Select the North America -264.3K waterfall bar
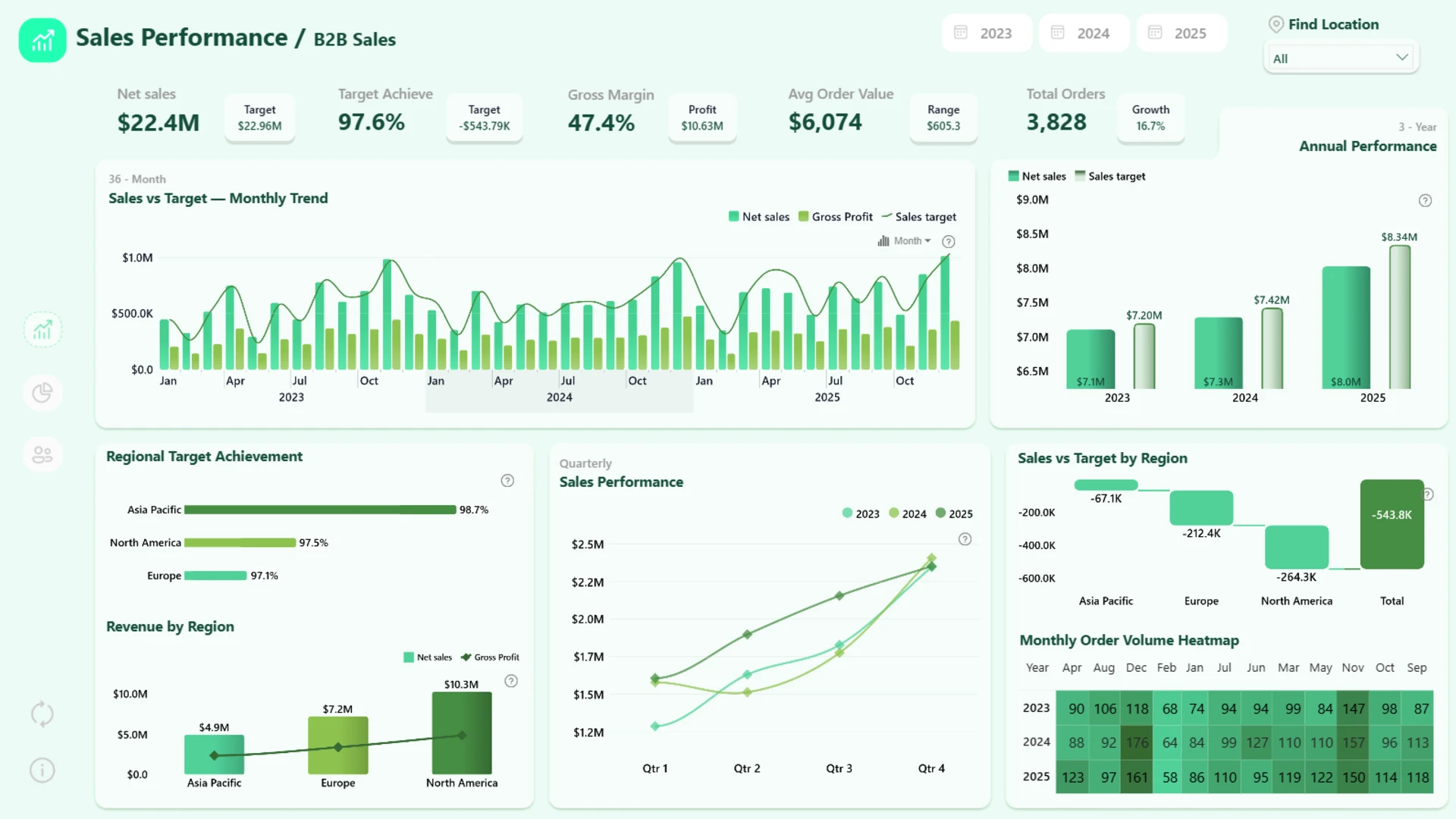1456x819 pixels. click(x=1297, y=547)
